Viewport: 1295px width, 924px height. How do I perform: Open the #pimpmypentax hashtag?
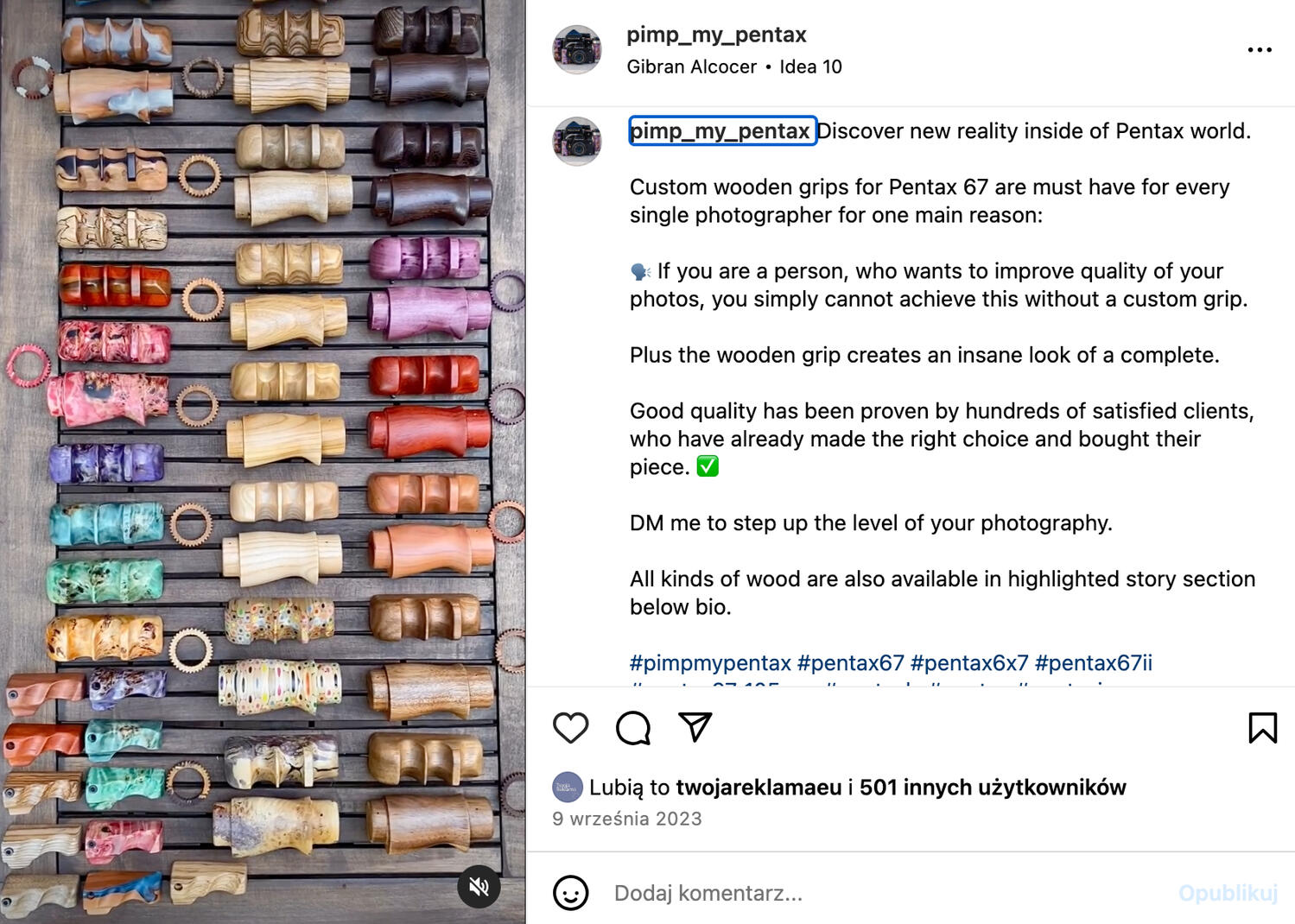tap(710, 663)
